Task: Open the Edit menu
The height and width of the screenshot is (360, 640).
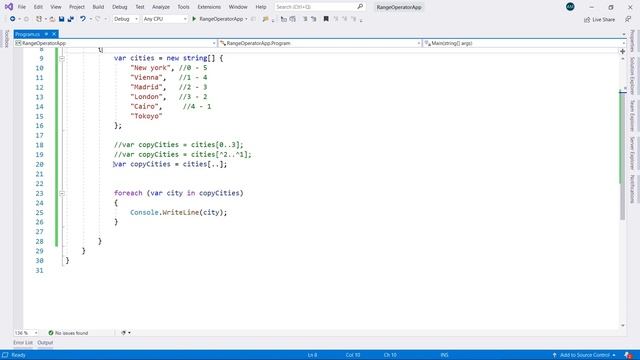Action: (38, 7)
